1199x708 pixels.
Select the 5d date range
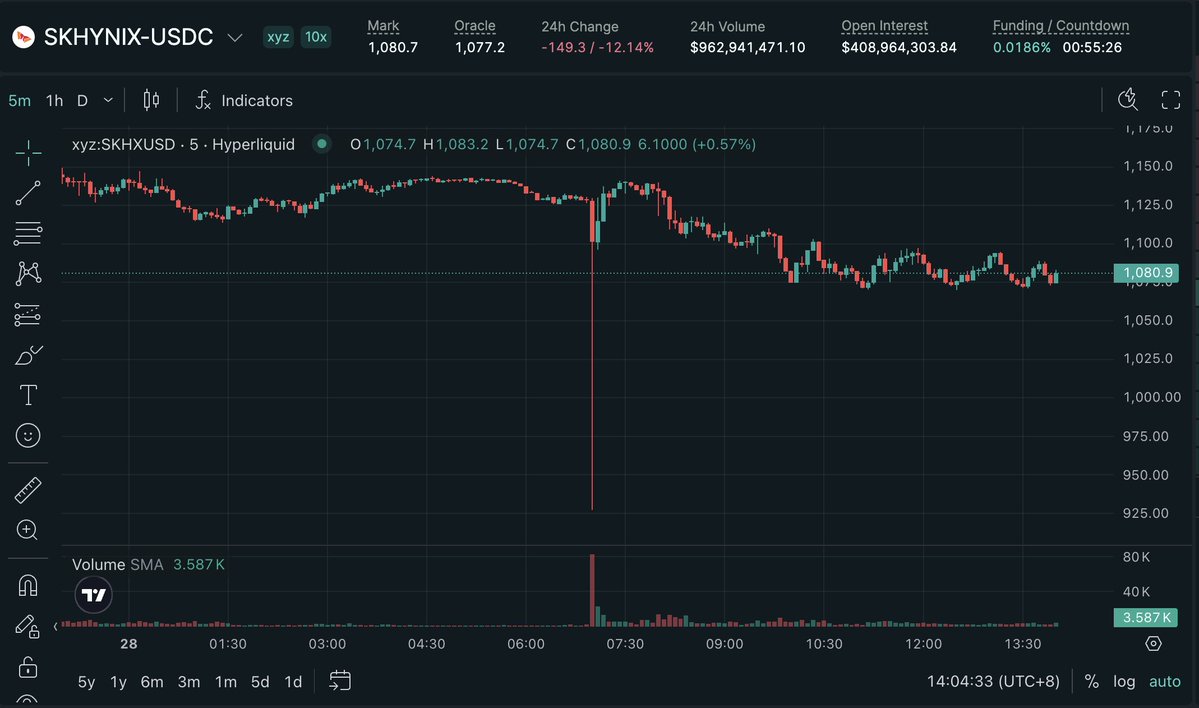click(260, 681)
